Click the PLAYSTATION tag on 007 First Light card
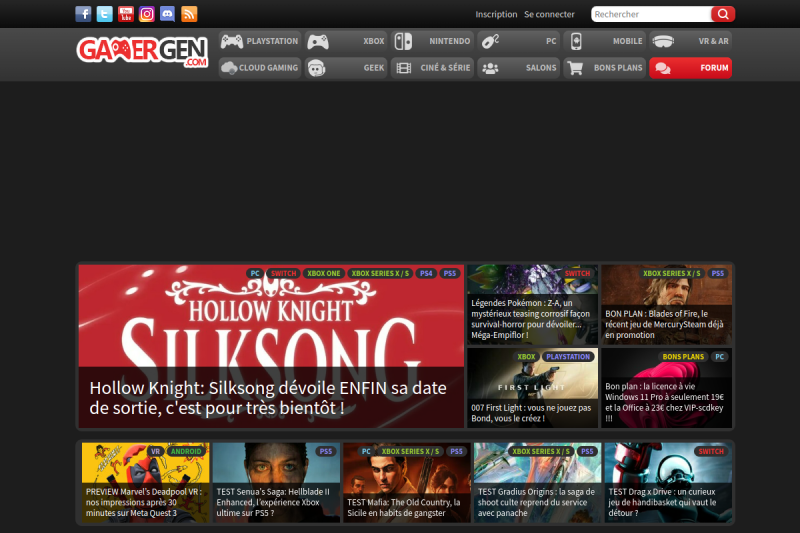 pyautogui.click(x=568, y=357)
